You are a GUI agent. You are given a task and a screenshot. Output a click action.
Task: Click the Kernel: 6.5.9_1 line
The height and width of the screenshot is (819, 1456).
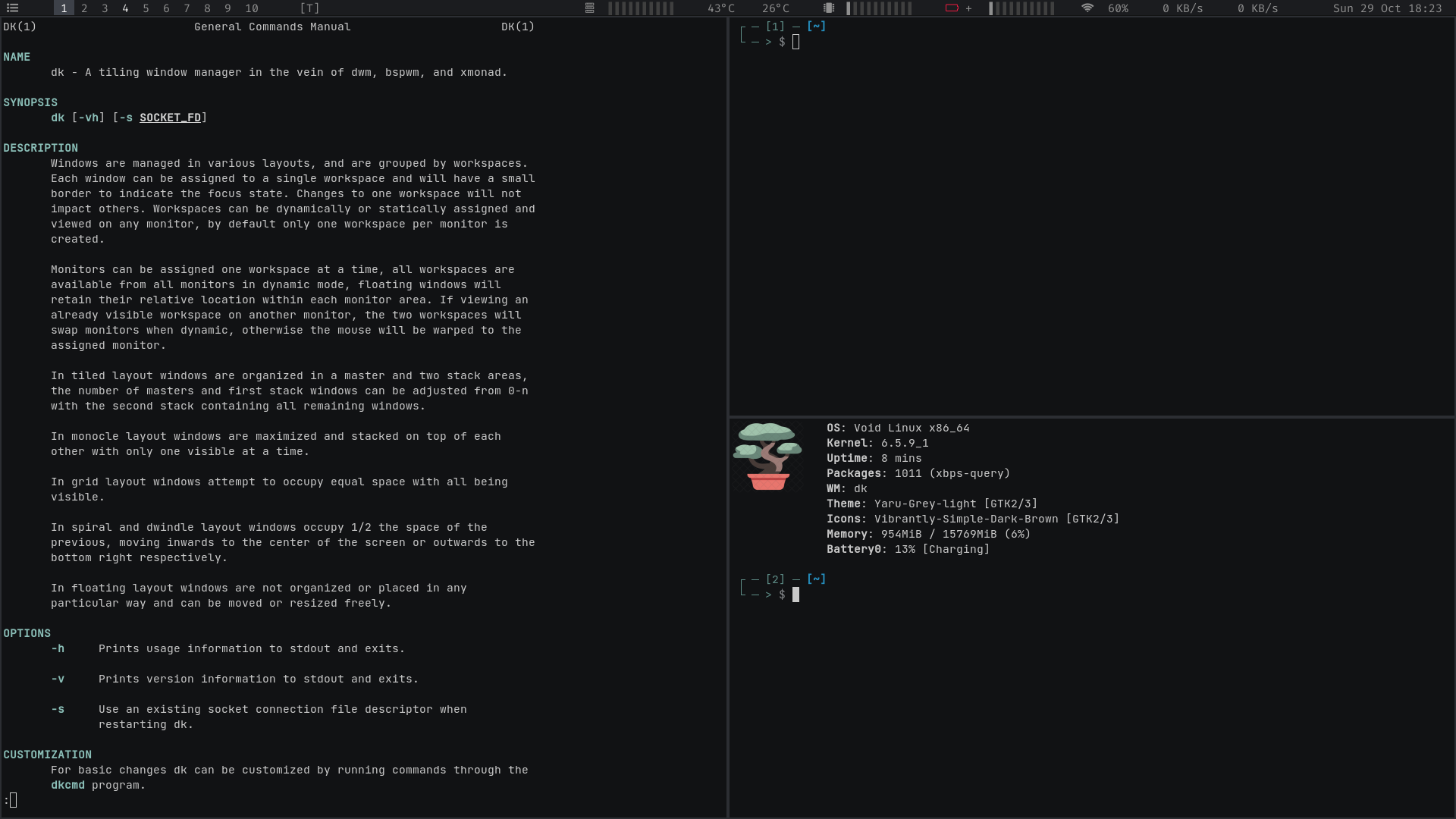point(877,443)
